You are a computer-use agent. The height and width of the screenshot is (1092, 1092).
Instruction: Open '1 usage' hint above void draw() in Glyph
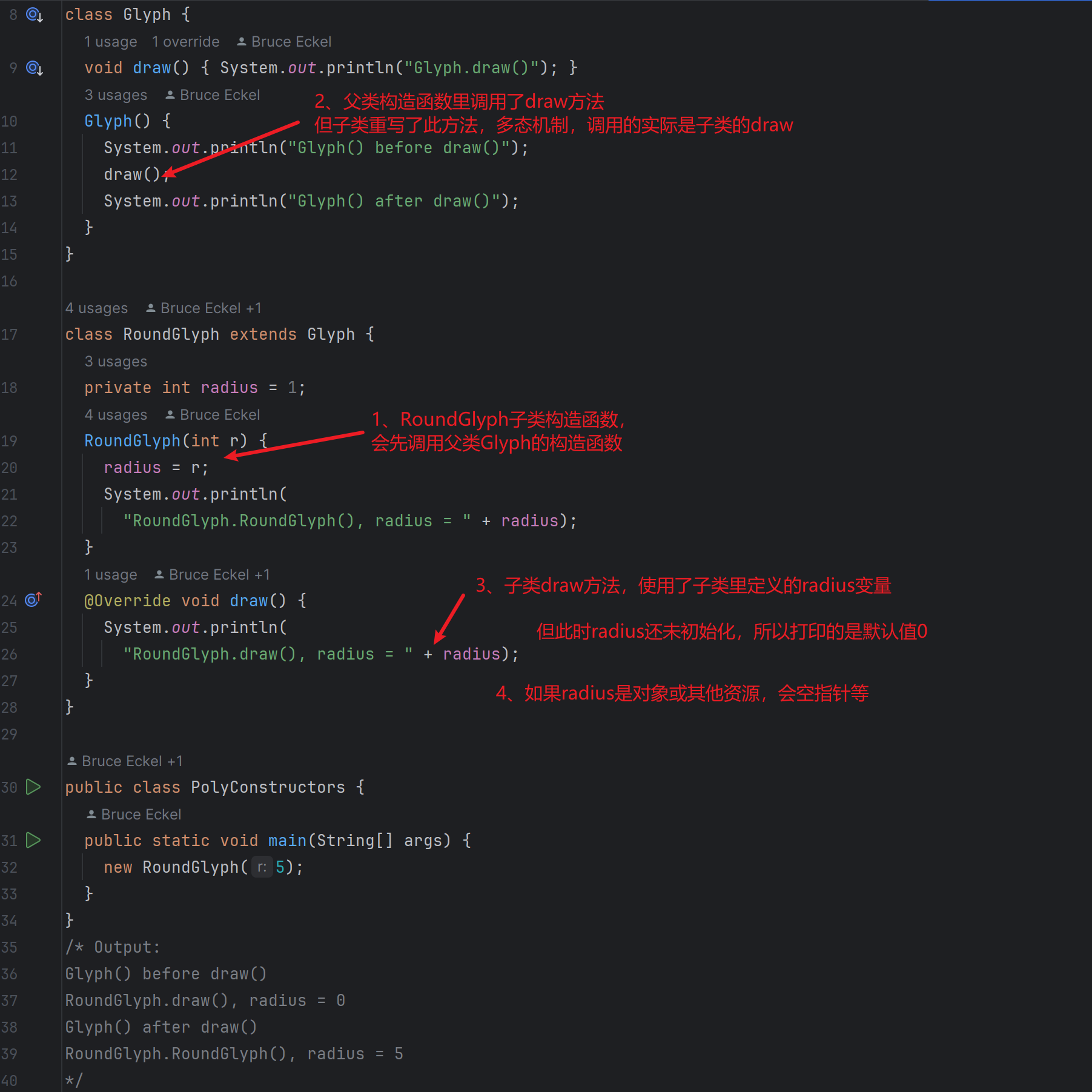click(x=111, y=42)
